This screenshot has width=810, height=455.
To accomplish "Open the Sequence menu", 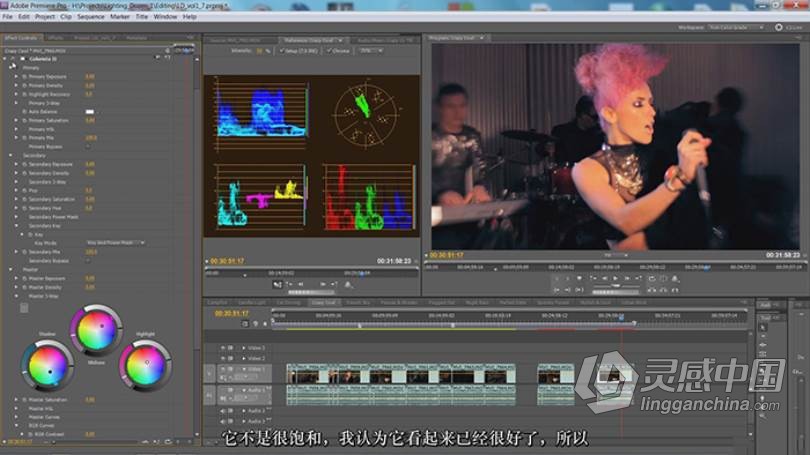I will coord(90,16).
